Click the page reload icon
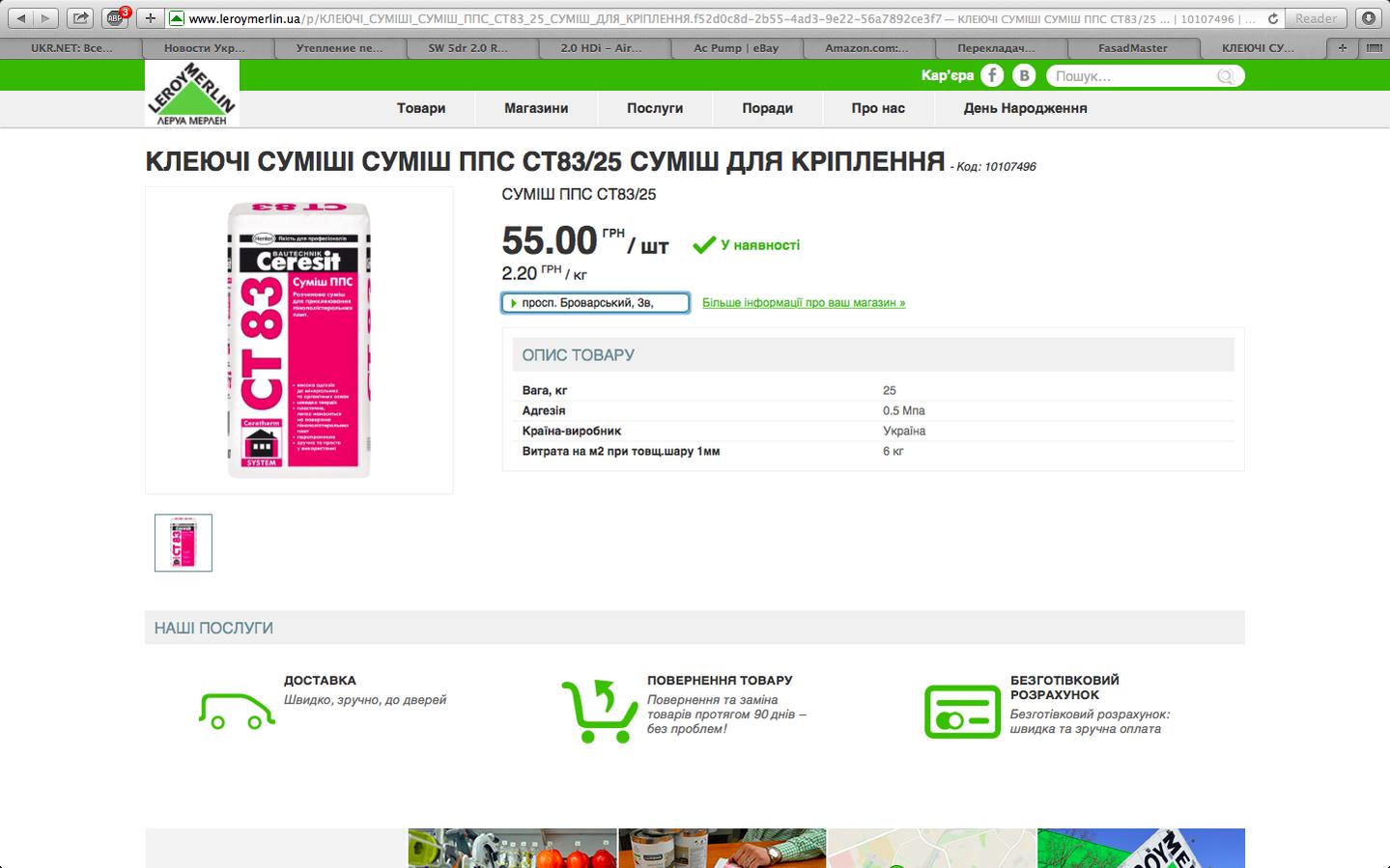1390x868 pixels. tap(1273, 18)
